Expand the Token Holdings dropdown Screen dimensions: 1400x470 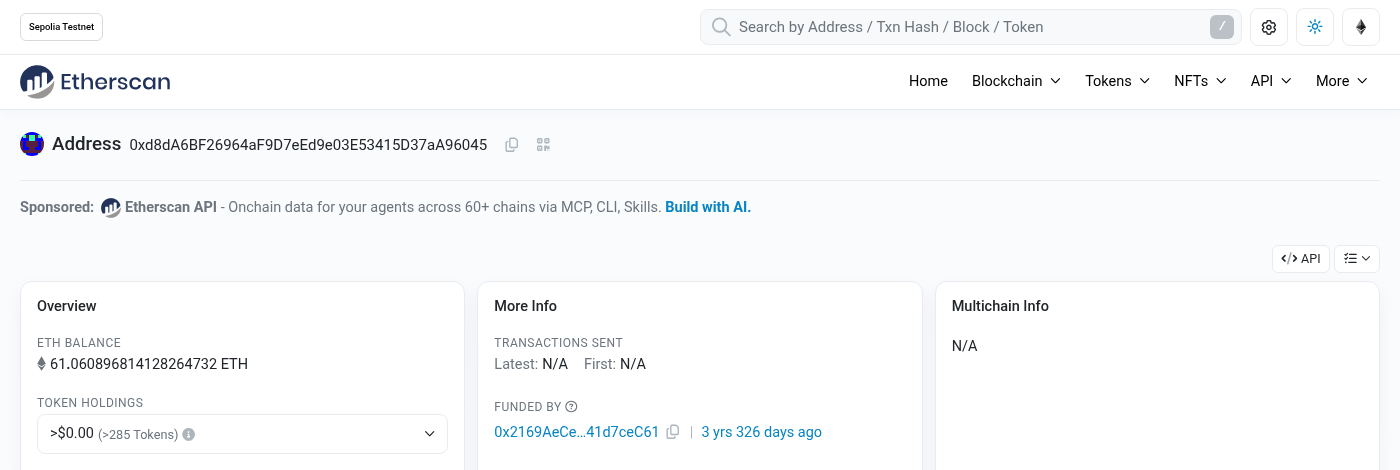coord(242,434)
